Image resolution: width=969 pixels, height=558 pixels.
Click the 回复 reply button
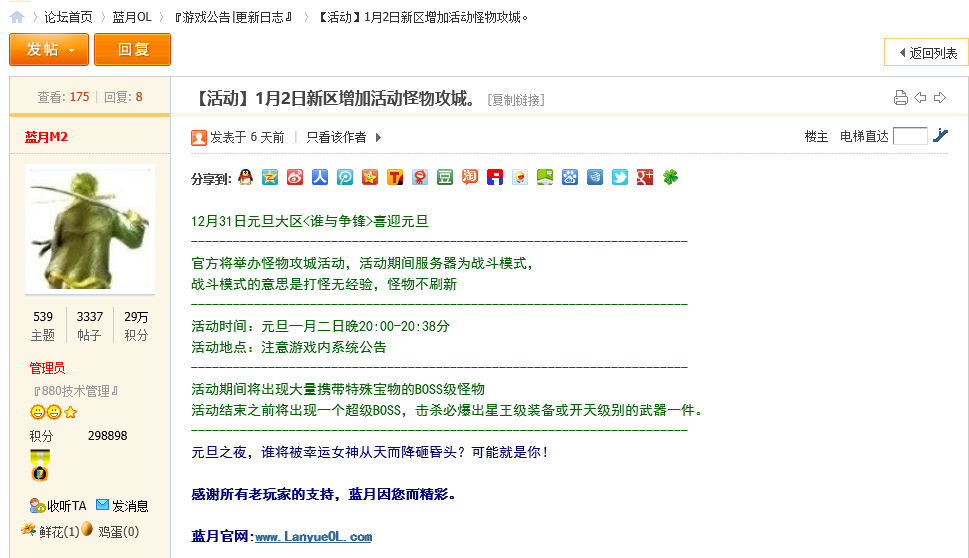133,50
